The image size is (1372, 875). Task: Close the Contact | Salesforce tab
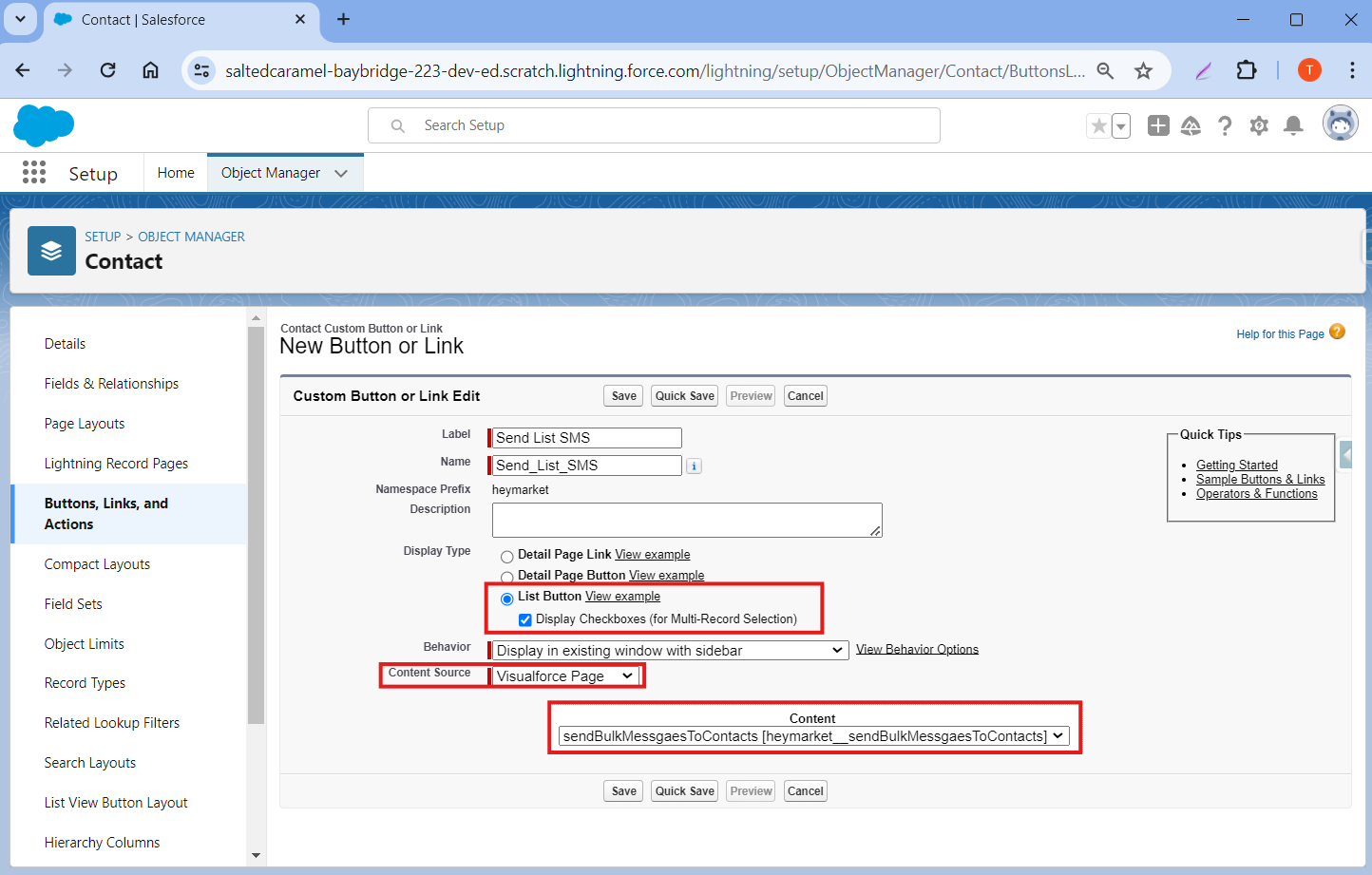coord(300,19)
